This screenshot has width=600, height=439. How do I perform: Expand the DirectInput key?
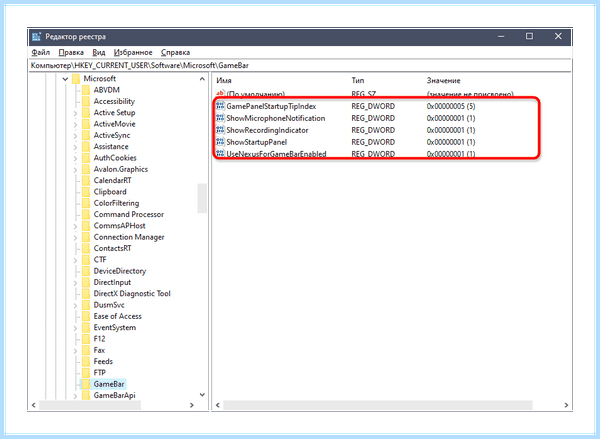click(75, 282)
